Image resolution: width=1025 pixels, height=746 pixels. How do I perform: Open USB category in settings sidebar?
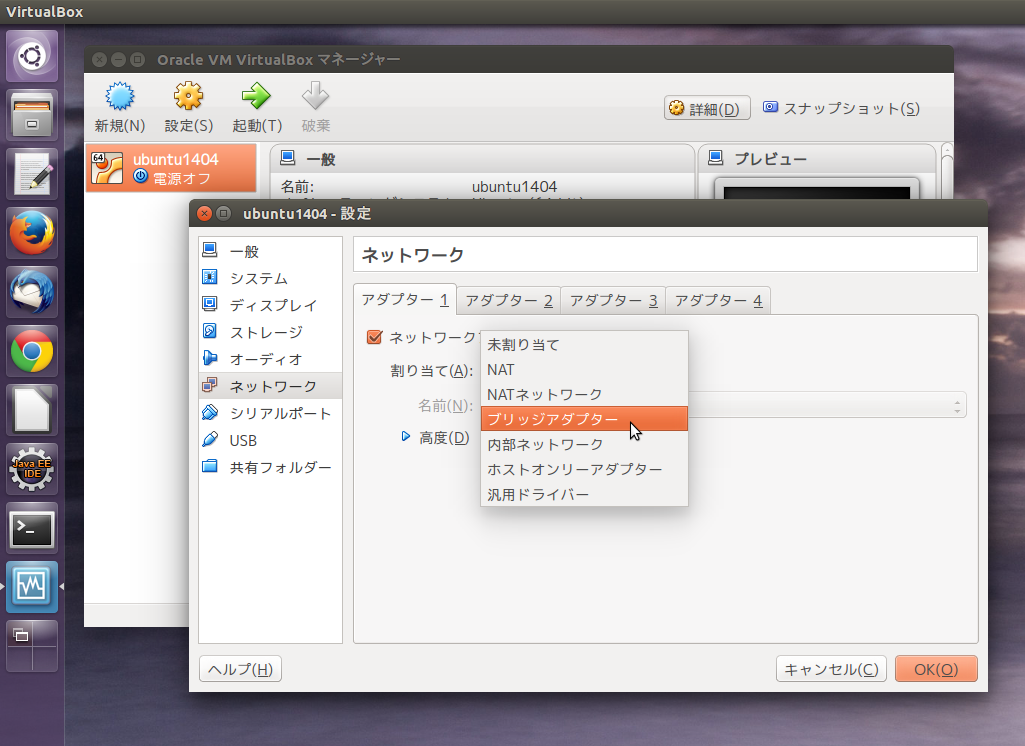270,440
